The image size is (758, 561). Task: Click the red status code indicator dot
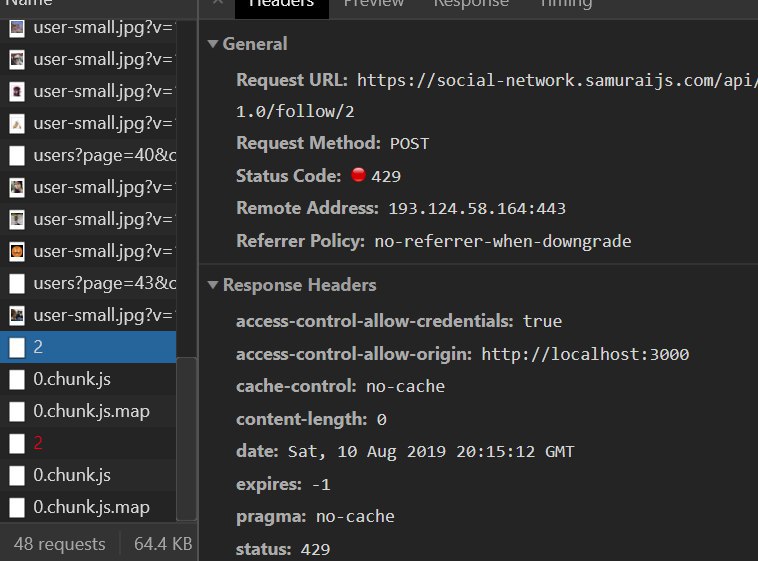click(359, 176)
